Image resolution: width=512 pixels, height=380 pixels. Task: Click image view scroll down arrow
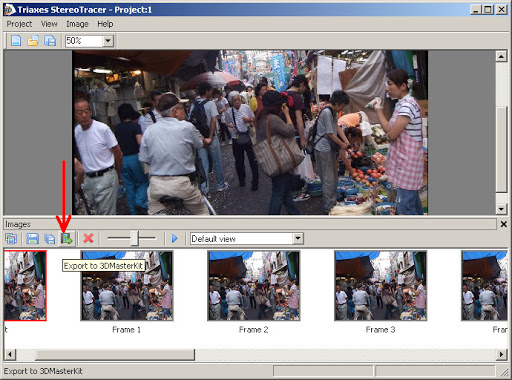[501, 209]
